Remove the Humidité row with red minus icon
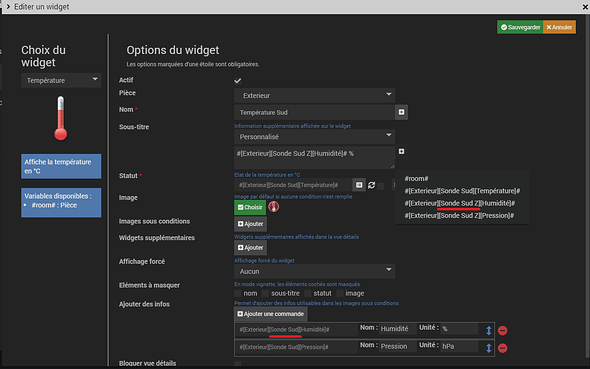This screenshot has width=590, height=369. tap(502, 331)
